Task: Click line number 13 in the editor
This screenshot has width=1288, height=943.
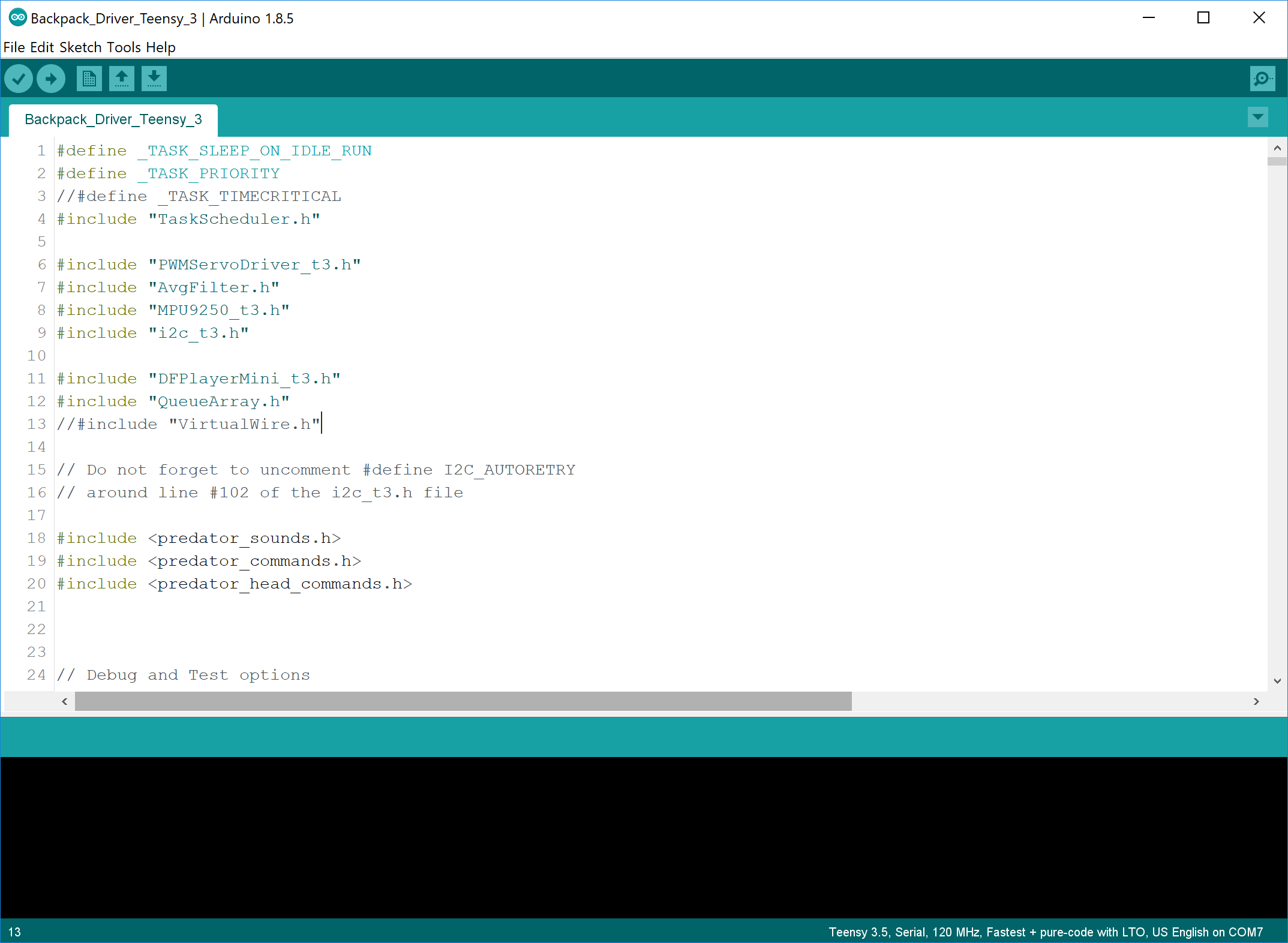Action: [37, 424]
